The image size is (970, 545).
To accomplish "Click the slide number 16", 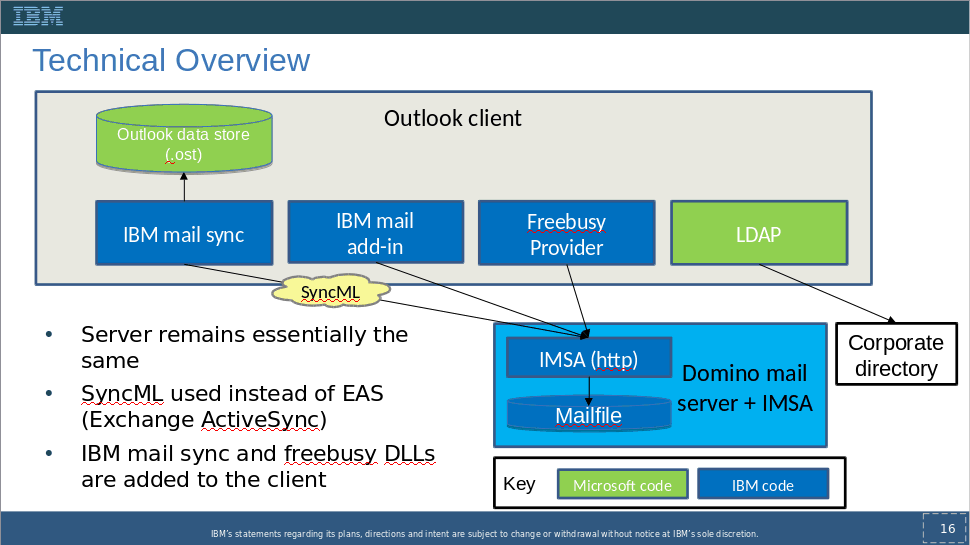I will point(946,528).
